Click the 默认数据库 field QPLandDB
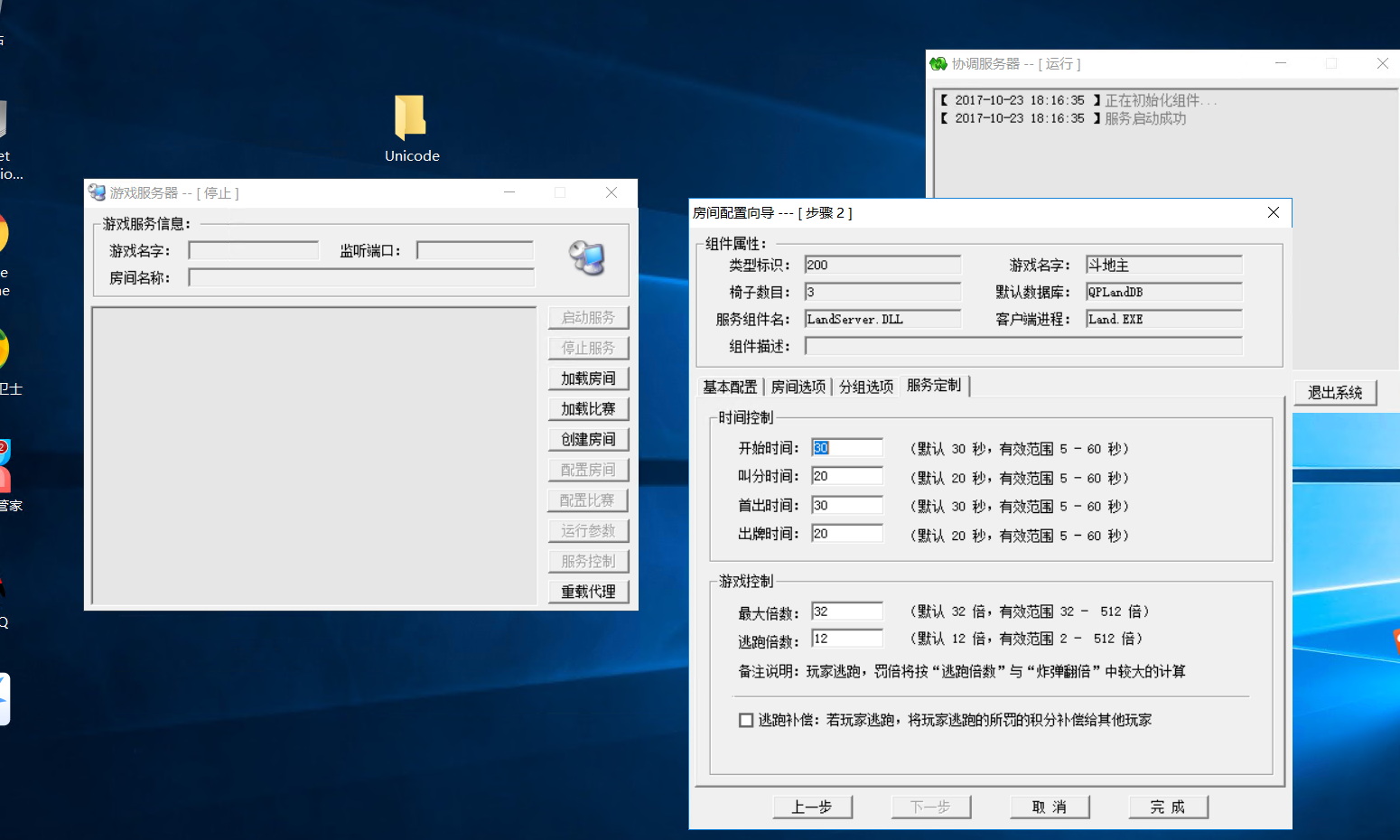1400x840 pixels. [x=1164, y=292]
